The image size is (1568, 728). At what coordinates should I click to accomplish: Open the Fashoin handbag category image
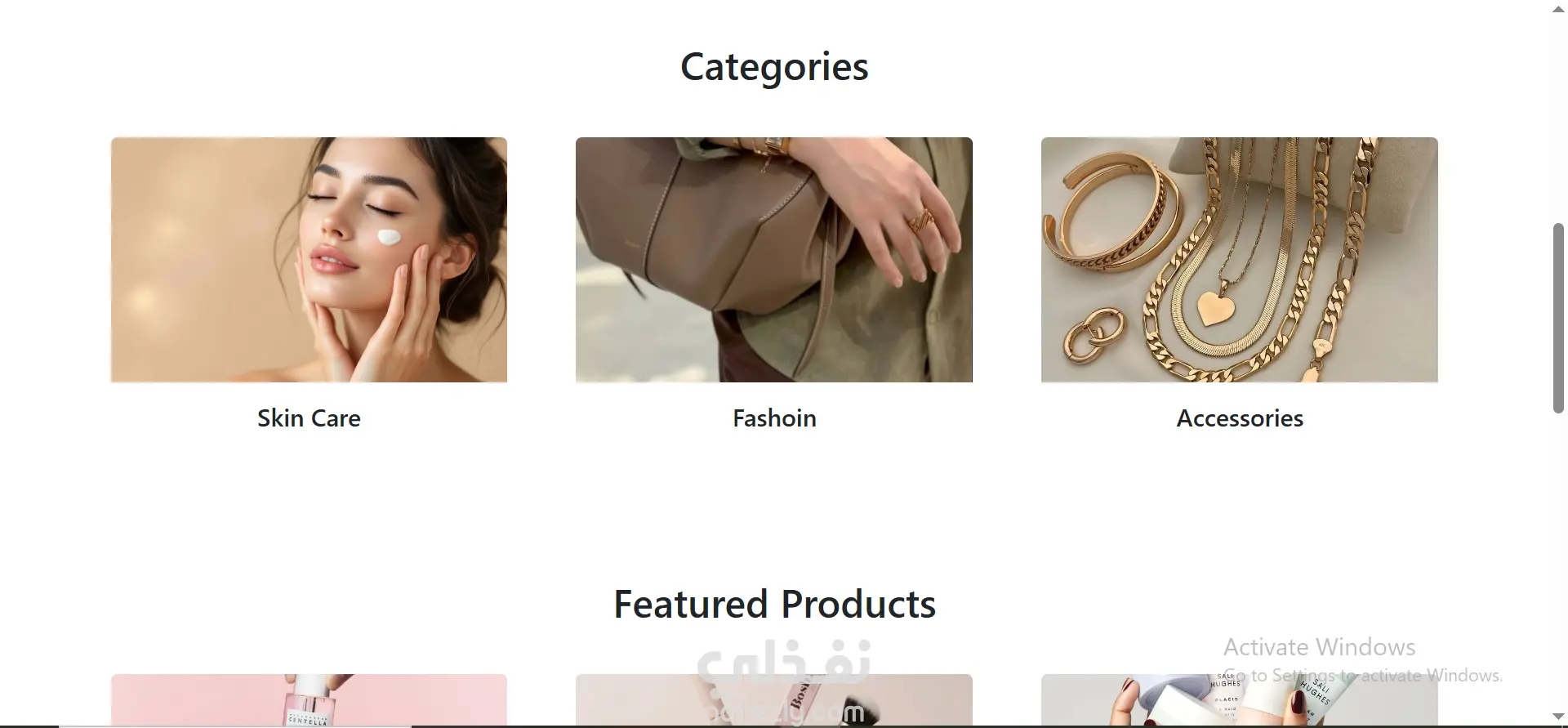(774, 260)
